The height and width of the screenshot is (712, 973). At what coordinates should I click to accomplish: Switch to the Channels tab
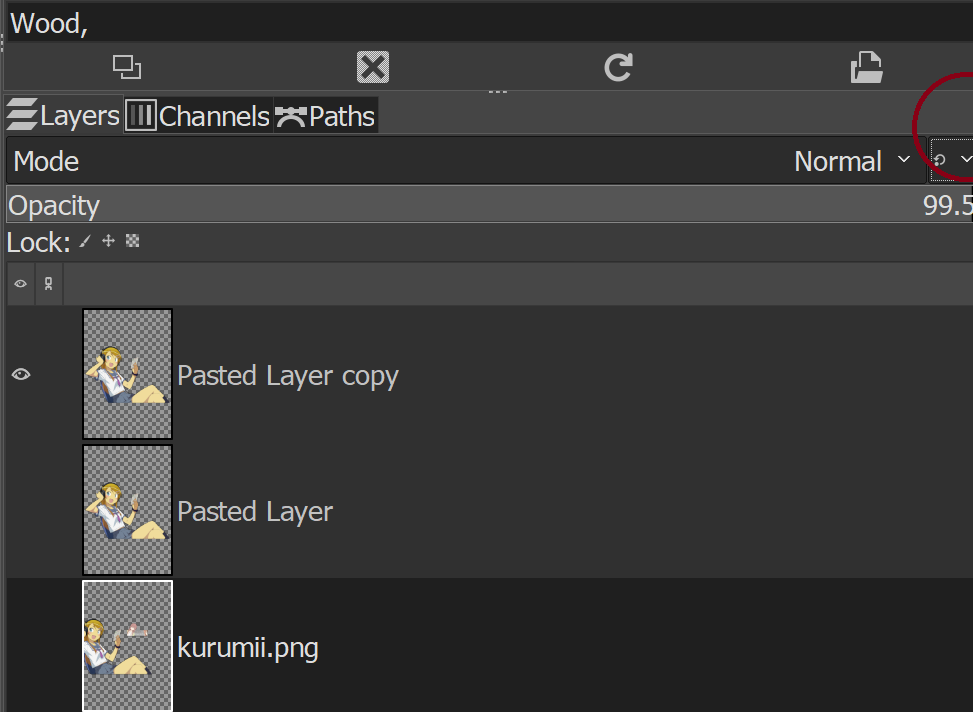point(198,116)
